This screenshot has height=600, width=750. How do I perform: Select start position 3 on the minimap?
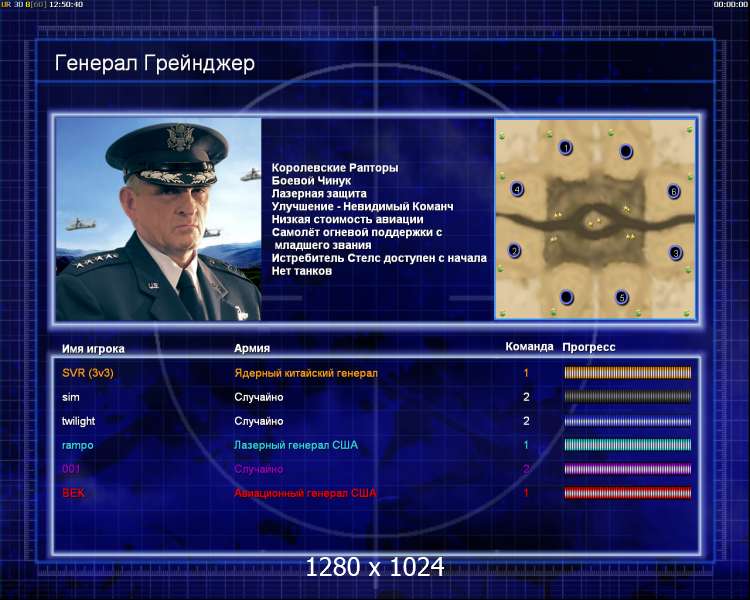pyautogui.click(x=675, y=253)
